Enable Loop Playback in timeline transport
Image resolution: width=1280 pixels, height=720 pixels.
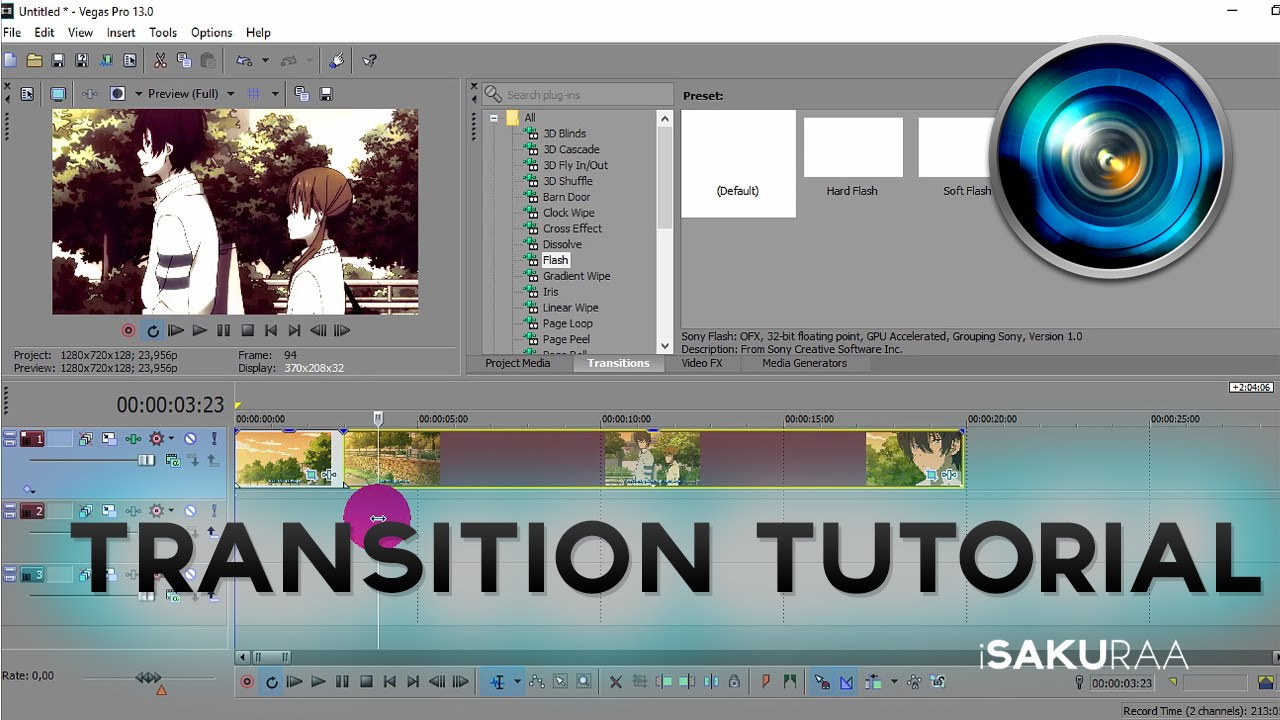coord(271,682)
